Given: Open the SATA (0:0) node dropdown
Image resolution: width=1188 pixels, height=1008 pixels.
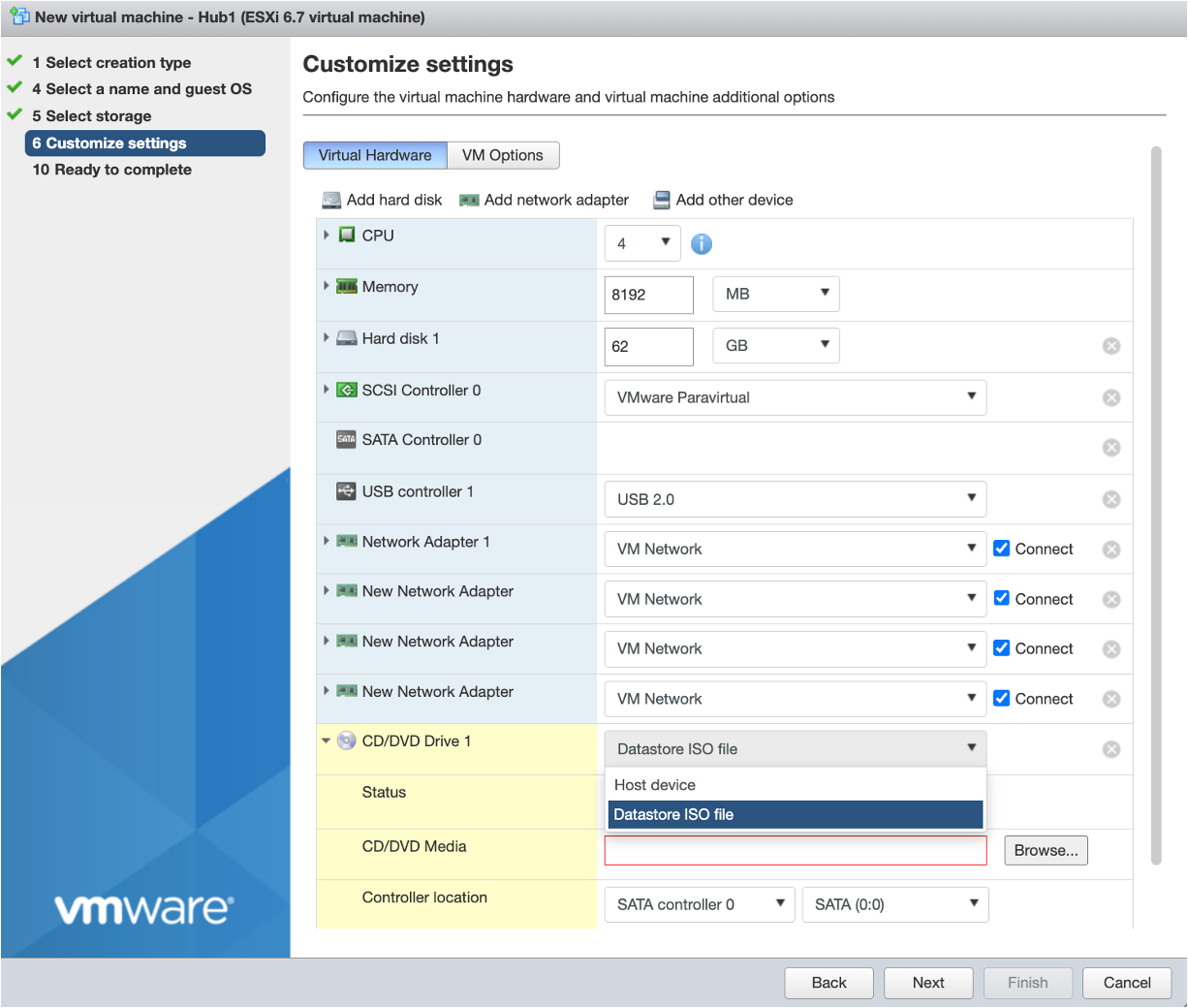Looking at the screenshot, I should click(895, 904).
